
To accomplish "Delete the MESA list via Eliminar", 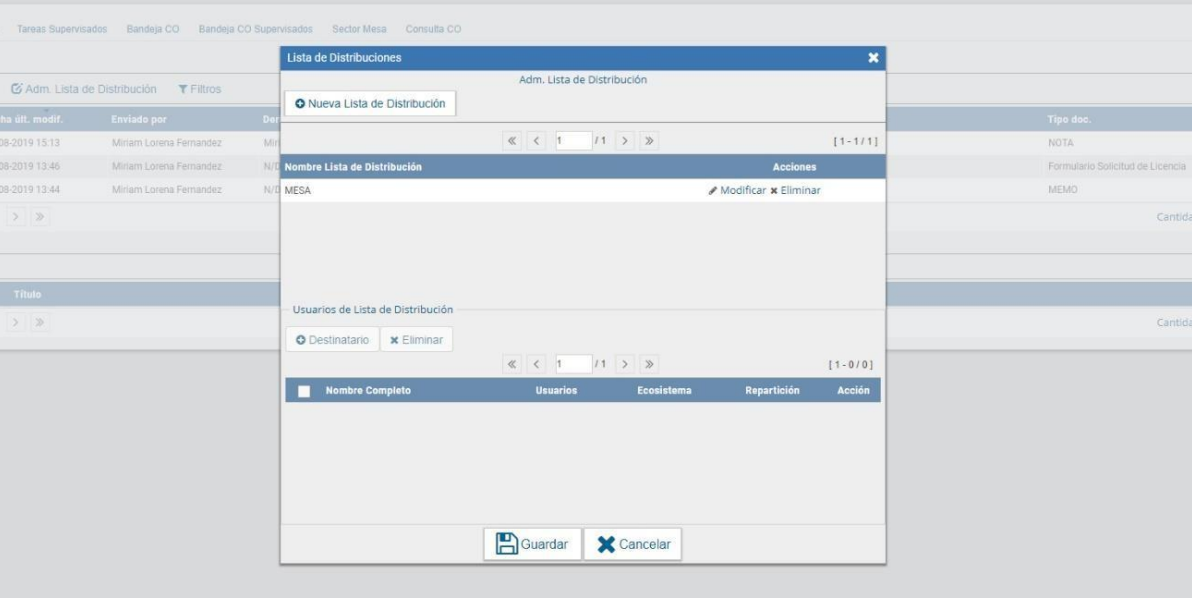I will (795, 191).
